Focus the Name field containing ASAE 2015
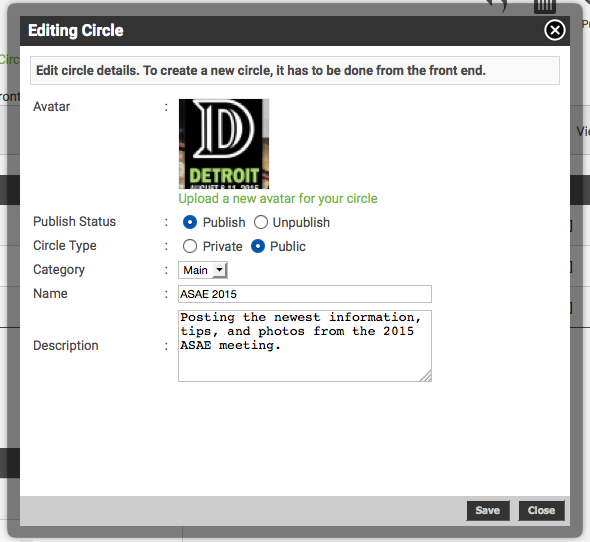The width and height of the screenshot is (590, 542). point(305,294)
